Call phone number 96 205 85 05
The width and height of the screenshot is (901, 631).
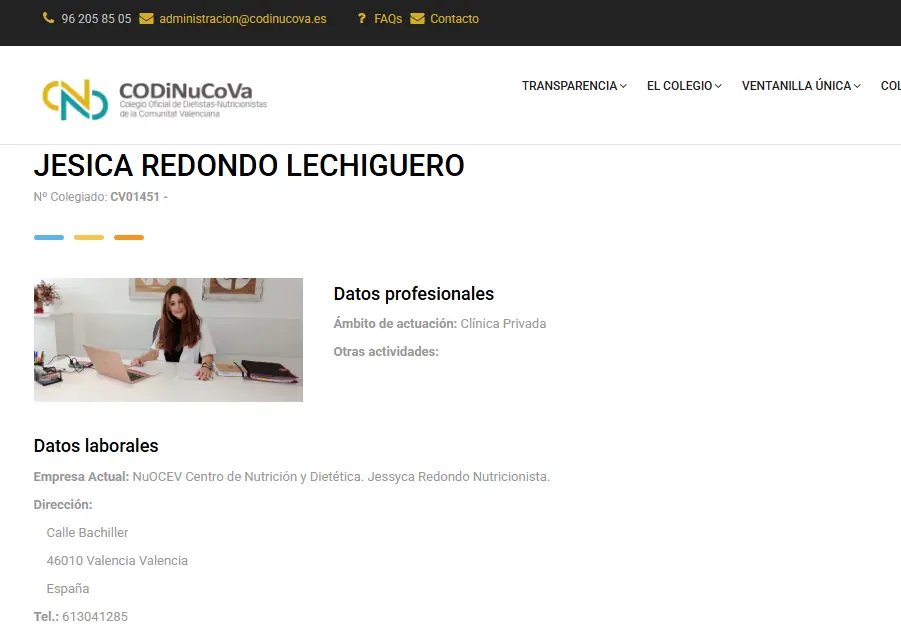click(96, 19)
